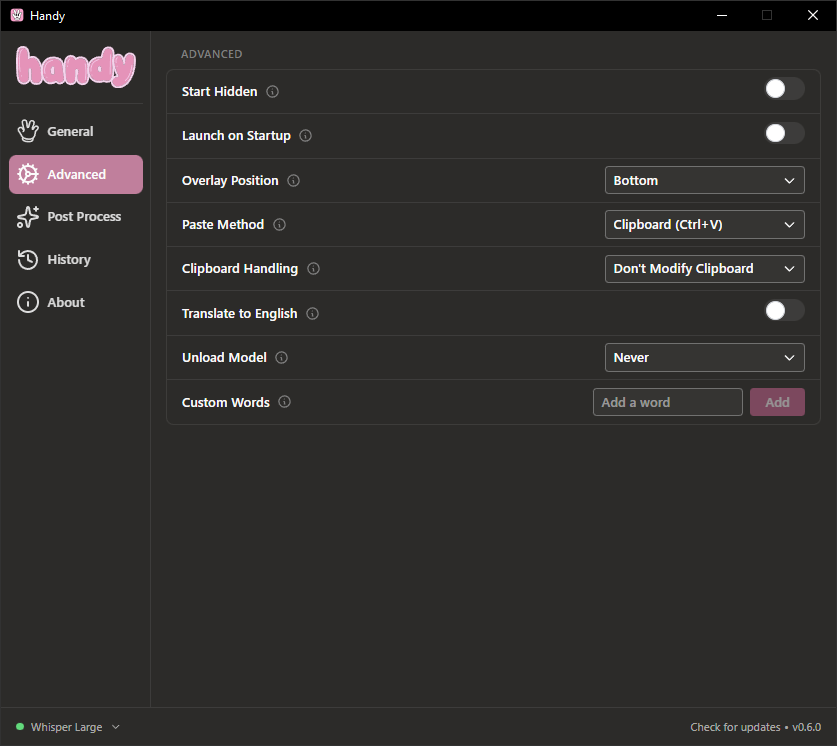Screen dimensions: 837x746
Task: Click the Add a word input field
Action: (667, 401)
